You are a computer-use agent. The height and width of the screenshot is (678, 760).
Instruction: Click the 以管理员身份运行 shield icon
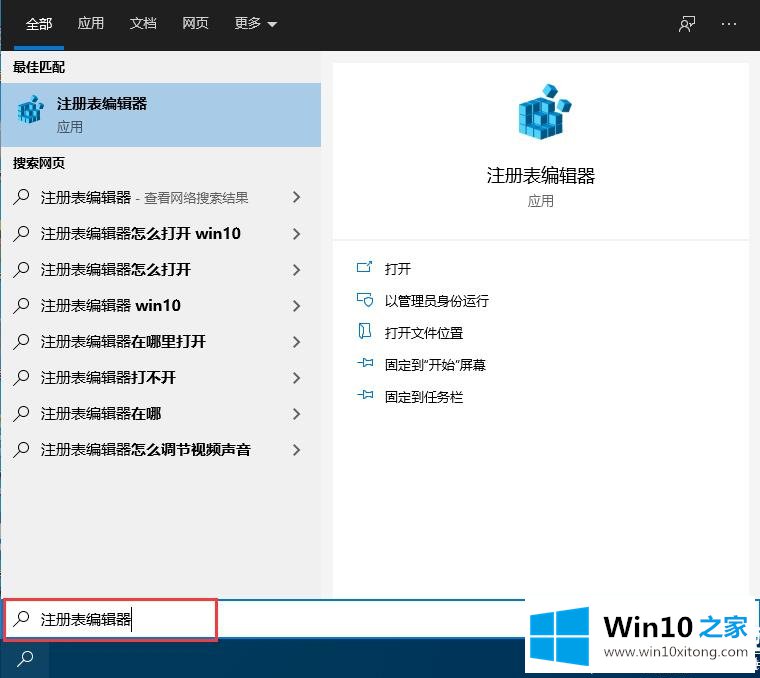click(365, 300)
